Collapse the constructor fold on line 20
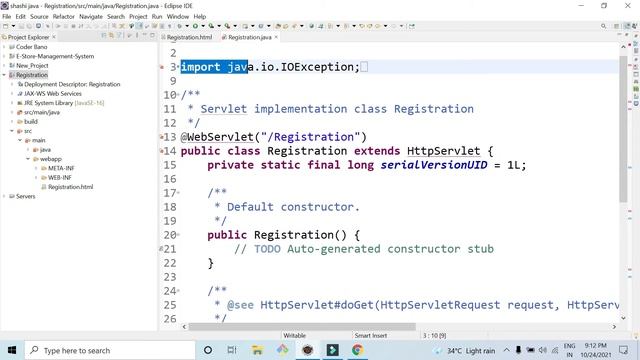This screenshot has width=640, height=360. click(178, 235)
